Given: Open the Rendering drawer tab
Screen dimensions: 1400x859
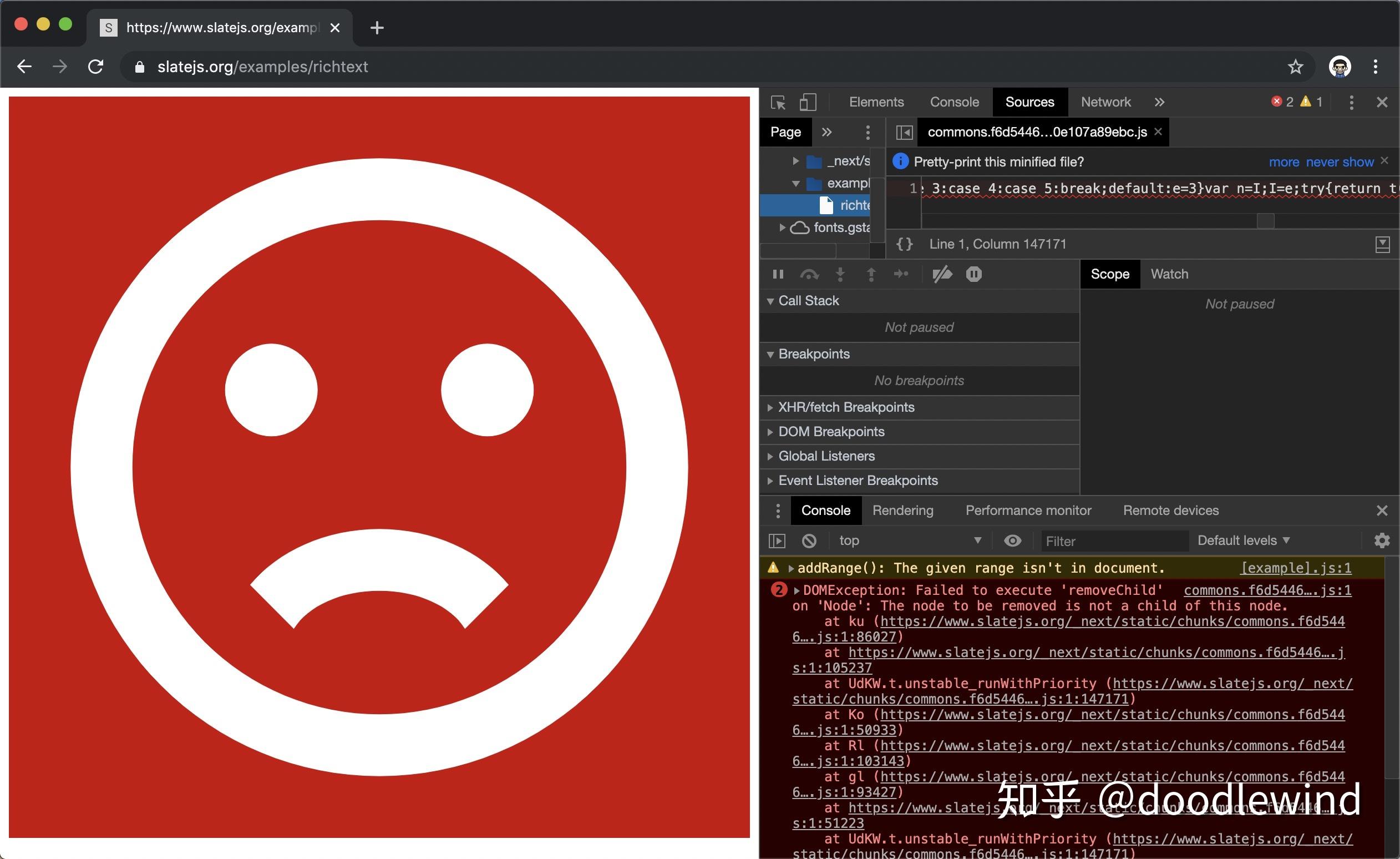Looking at the screenshot, I should pyautogui.click(x=902, y=511).
